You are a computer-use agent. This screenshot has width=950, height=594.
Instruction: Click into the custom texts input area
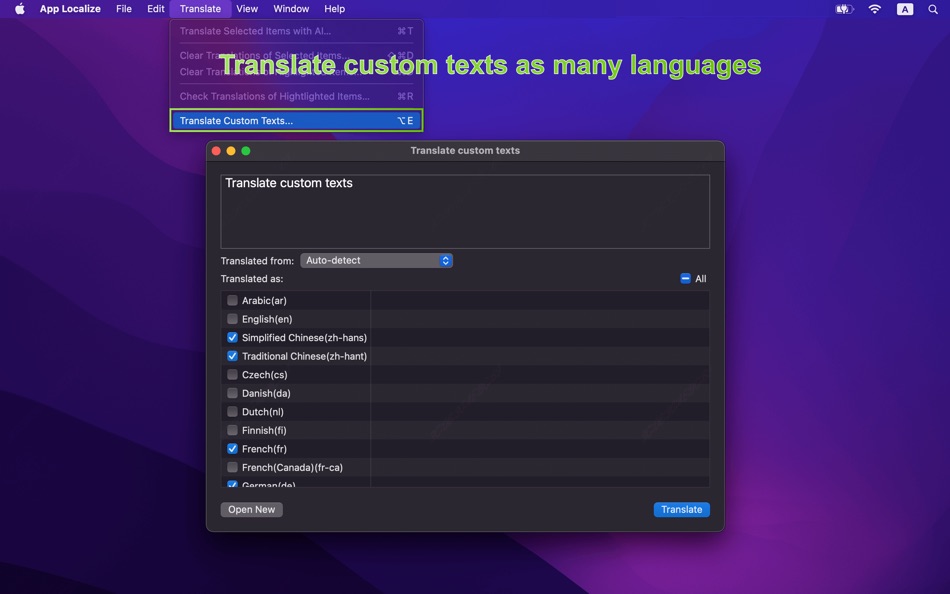click(x=465, y=212)
